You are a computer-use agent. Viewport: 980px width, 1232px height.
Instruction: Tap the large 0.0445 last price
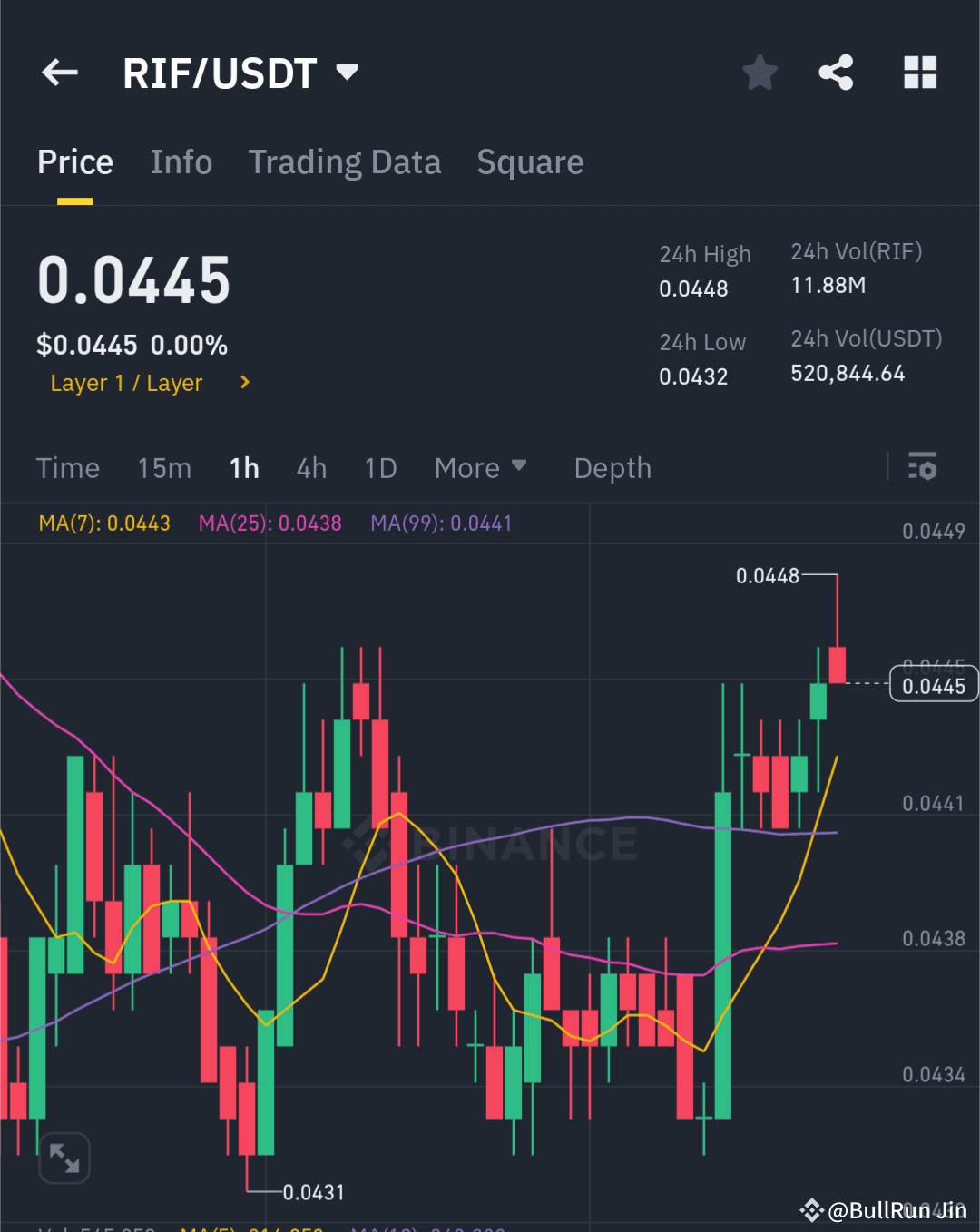coord(133,279)
